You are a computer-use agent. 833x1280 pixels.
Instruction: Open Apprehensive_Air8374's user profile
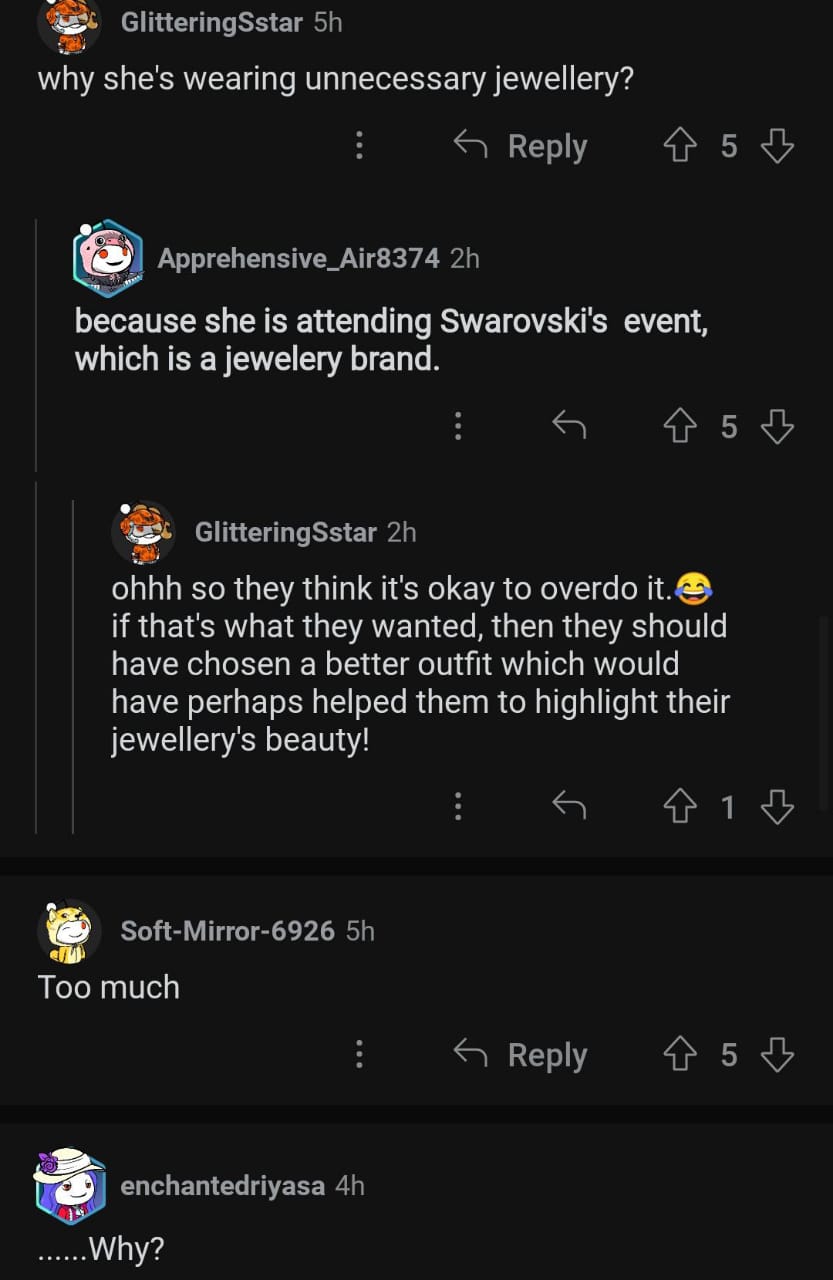pyautogui.click(x=298, y=258)
